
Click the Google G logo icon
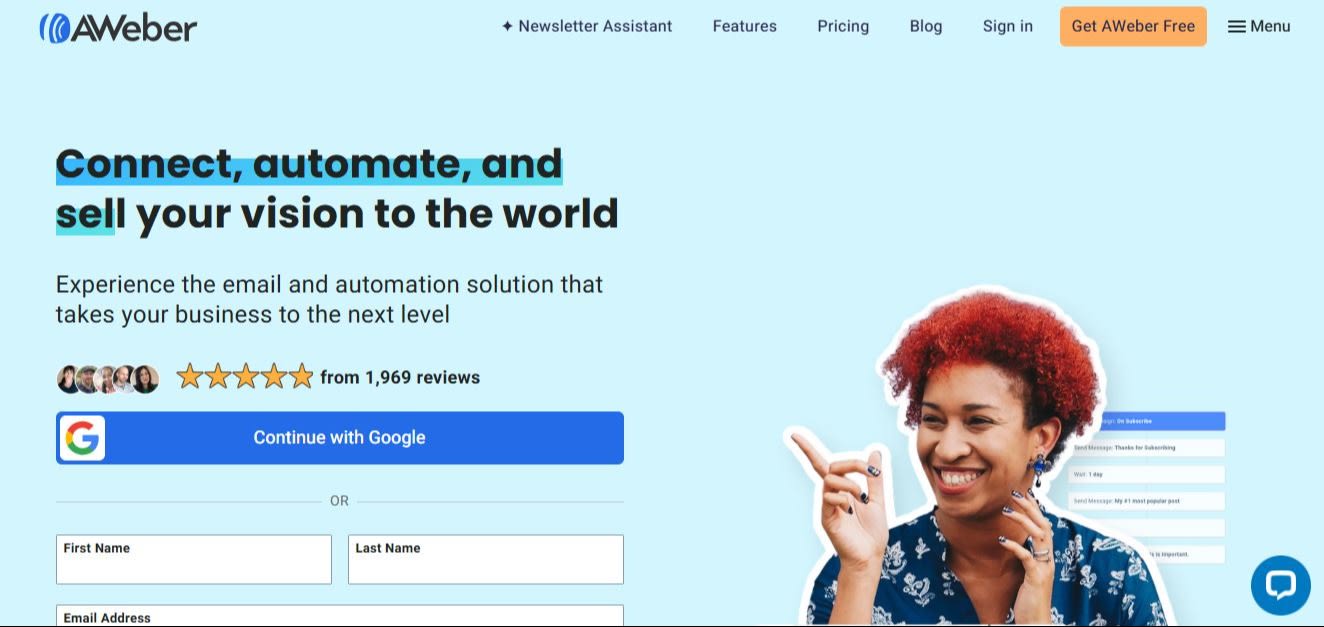tap(82, 438)
